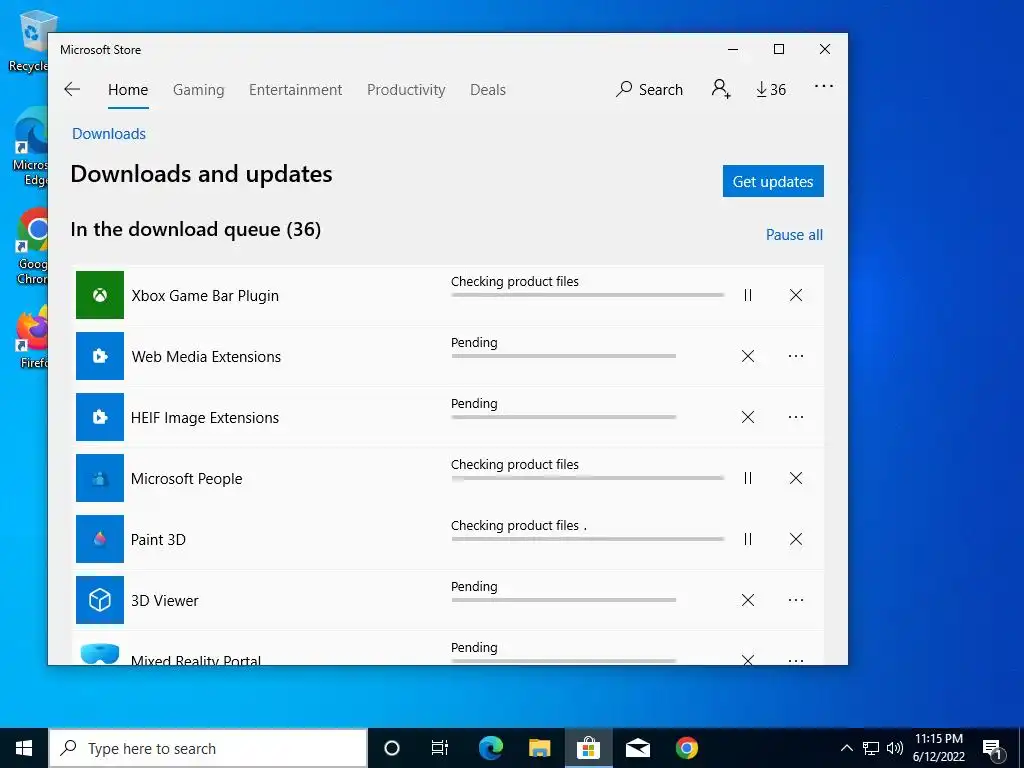
Task: Switch to the Home tab
Action: point(128,89)
